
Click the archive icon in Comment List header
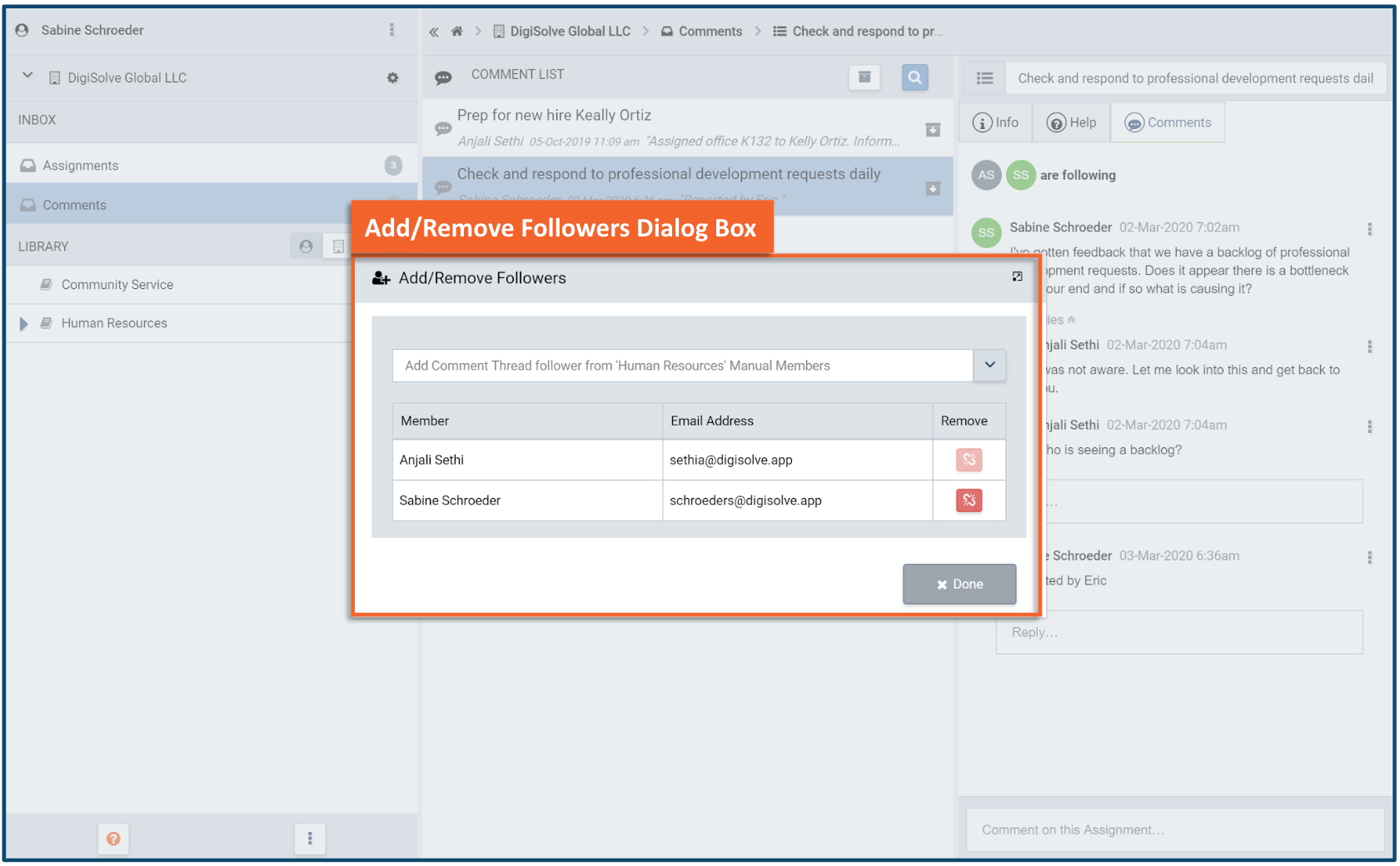click(x=864, y=77)
